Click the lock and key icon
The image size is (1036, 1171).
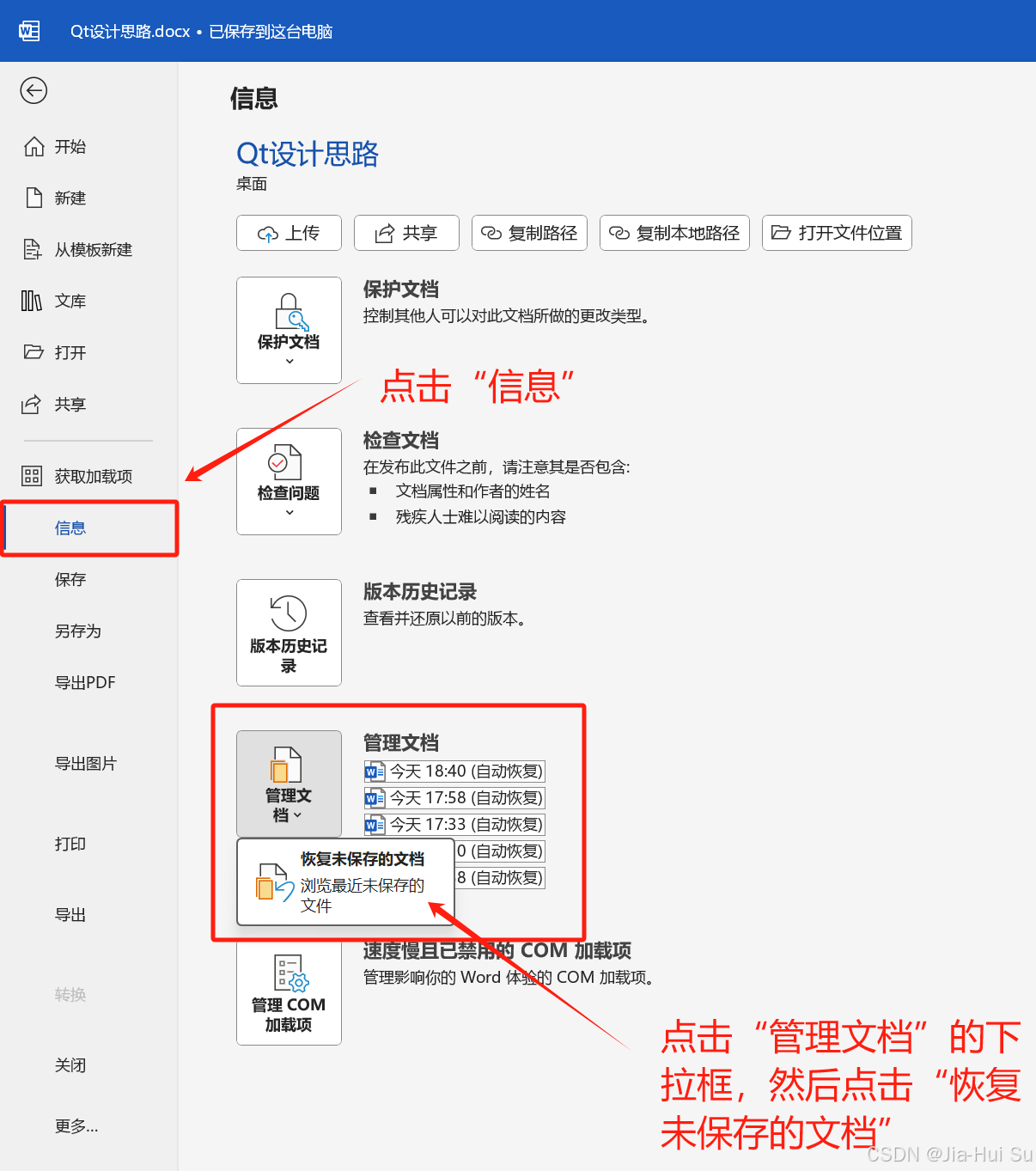pyautogui.click(x=291, y=312)
